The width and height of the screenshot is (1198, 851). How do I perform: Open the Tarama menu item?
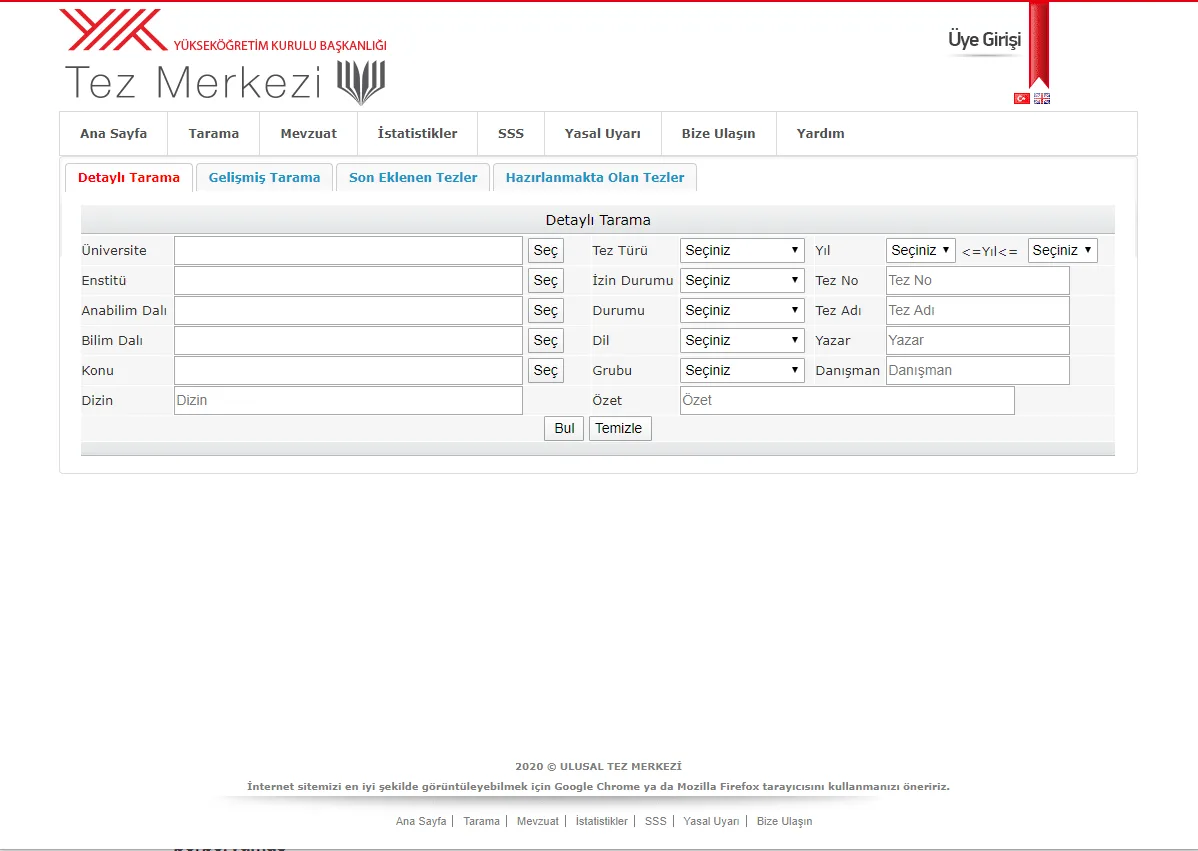214,134
